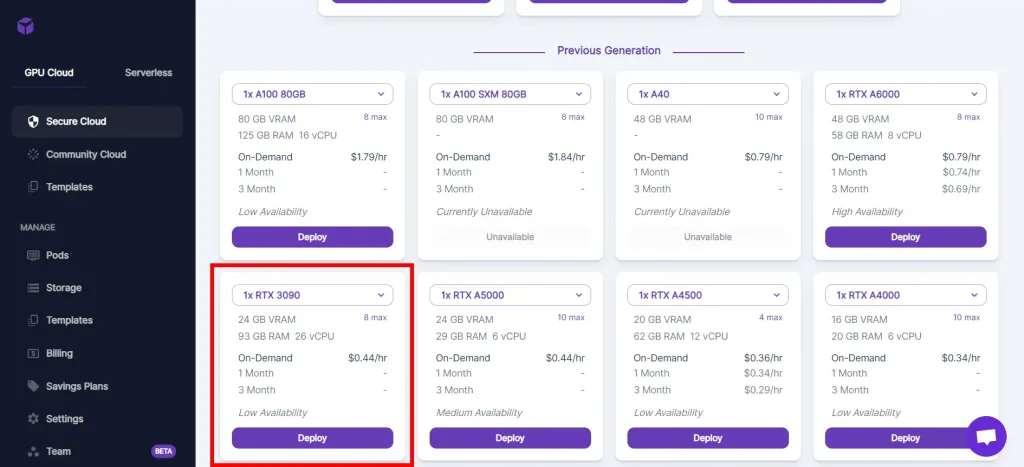Open the chat support bubble
Screen dimensions: 1024x467
(986, 436)
